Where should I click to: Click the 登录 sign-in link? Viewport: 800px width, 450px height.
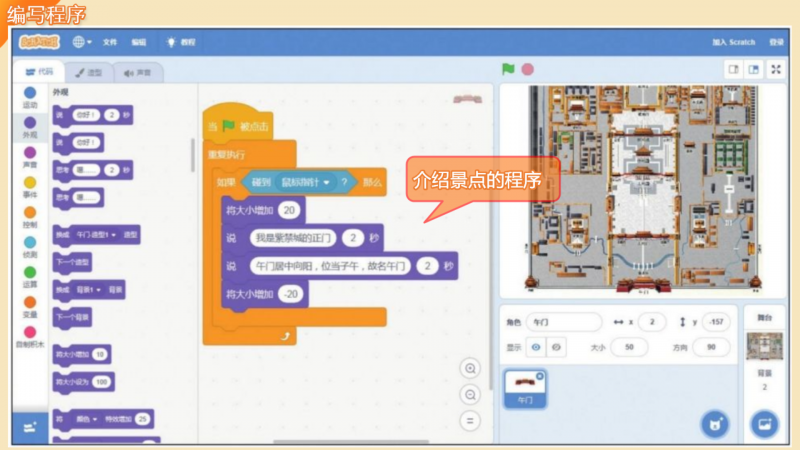point(776,42)
